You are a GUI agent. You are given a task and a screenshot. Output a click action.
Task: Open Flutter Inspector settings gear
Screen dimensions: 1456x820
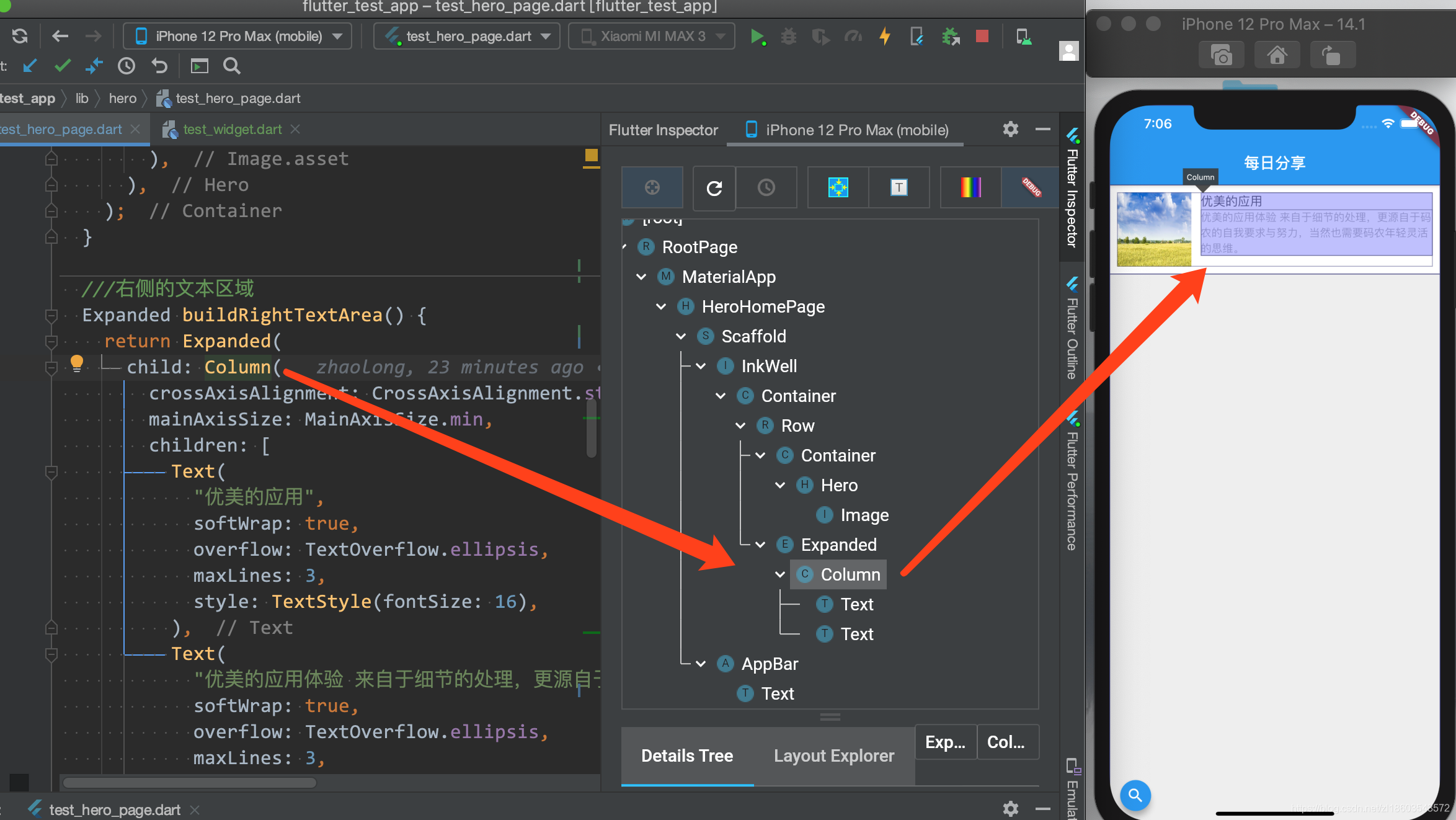click(1010, 130)
